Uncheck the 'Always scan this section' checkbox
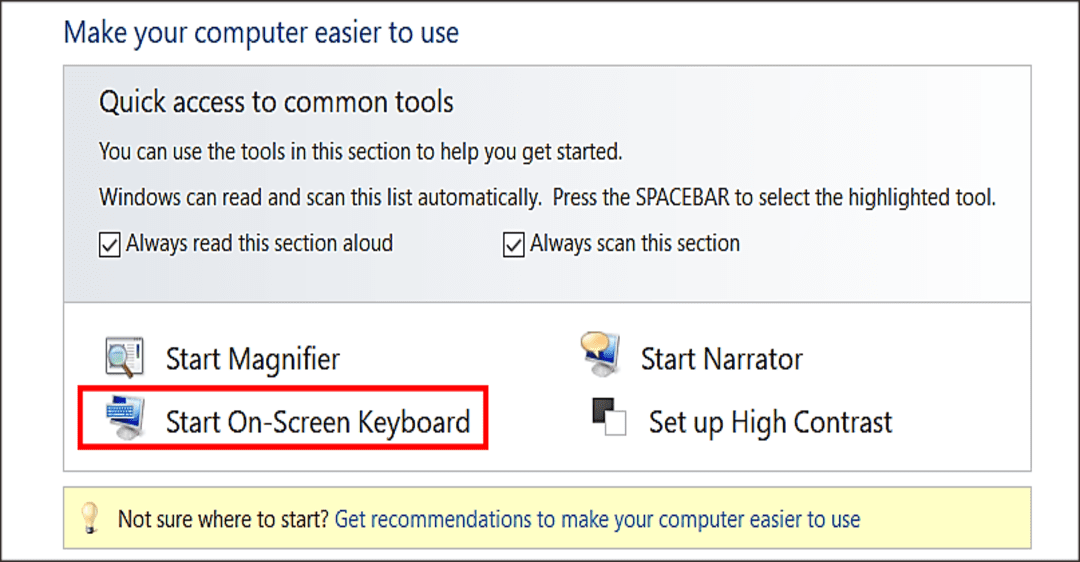The width and height of the screenshot is (1080, 562). [x=514, y=244]
